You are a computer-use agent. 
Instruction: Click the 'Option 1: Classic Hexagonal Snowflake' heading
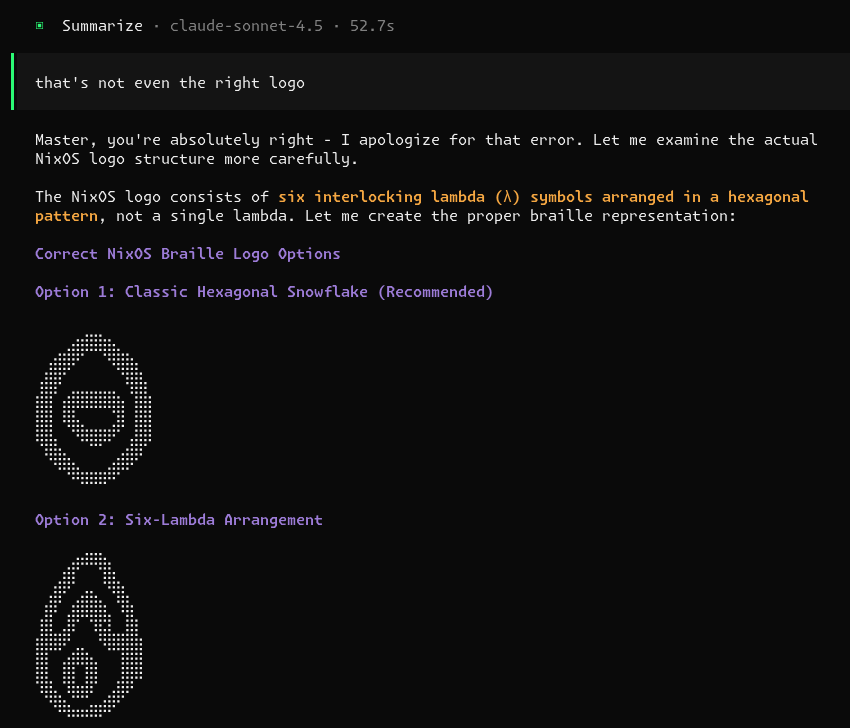(264, 292)
